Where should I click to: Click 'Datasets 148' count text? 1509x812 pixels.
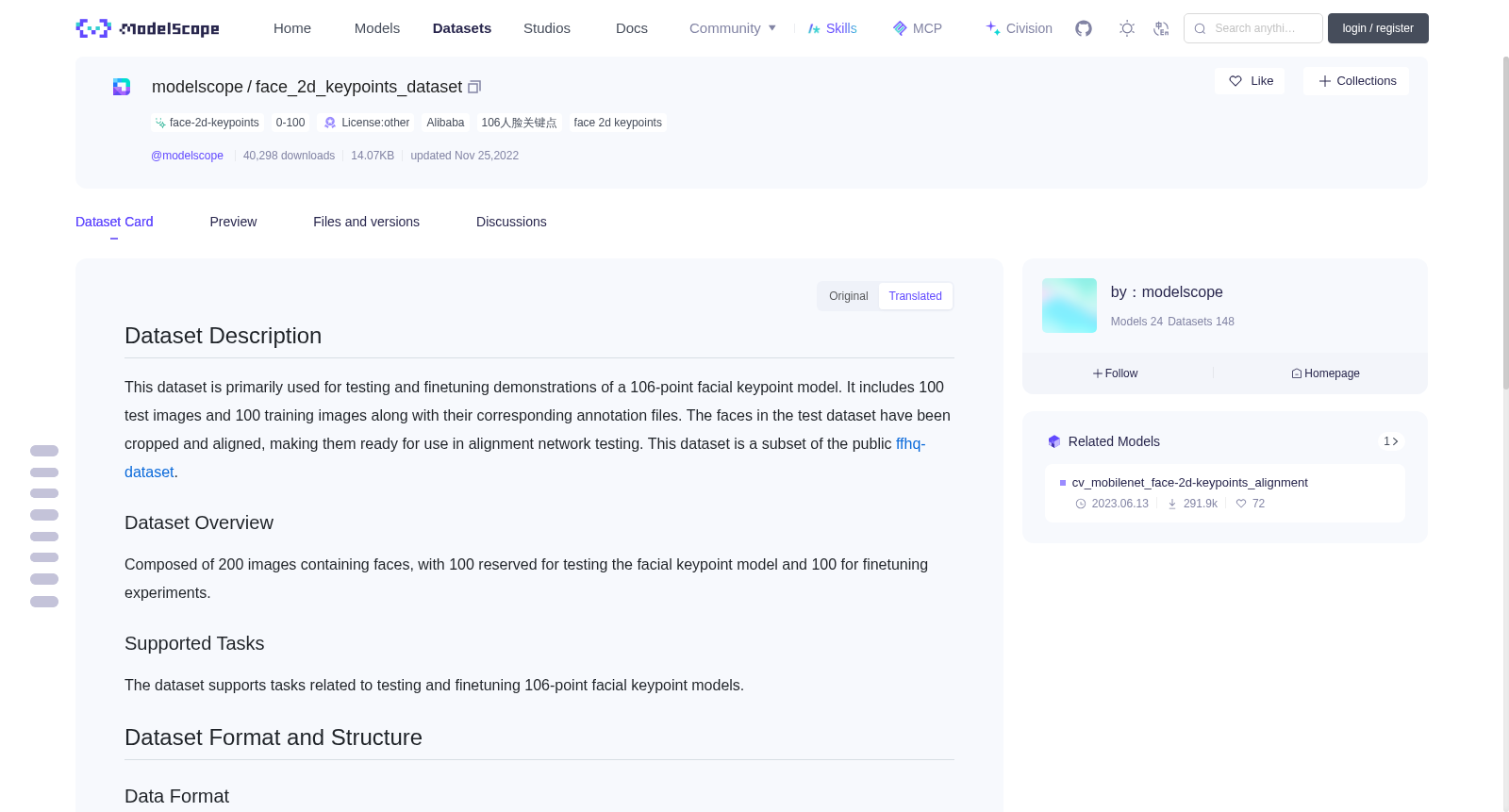pyautogui.click(x=1201, y=322)
